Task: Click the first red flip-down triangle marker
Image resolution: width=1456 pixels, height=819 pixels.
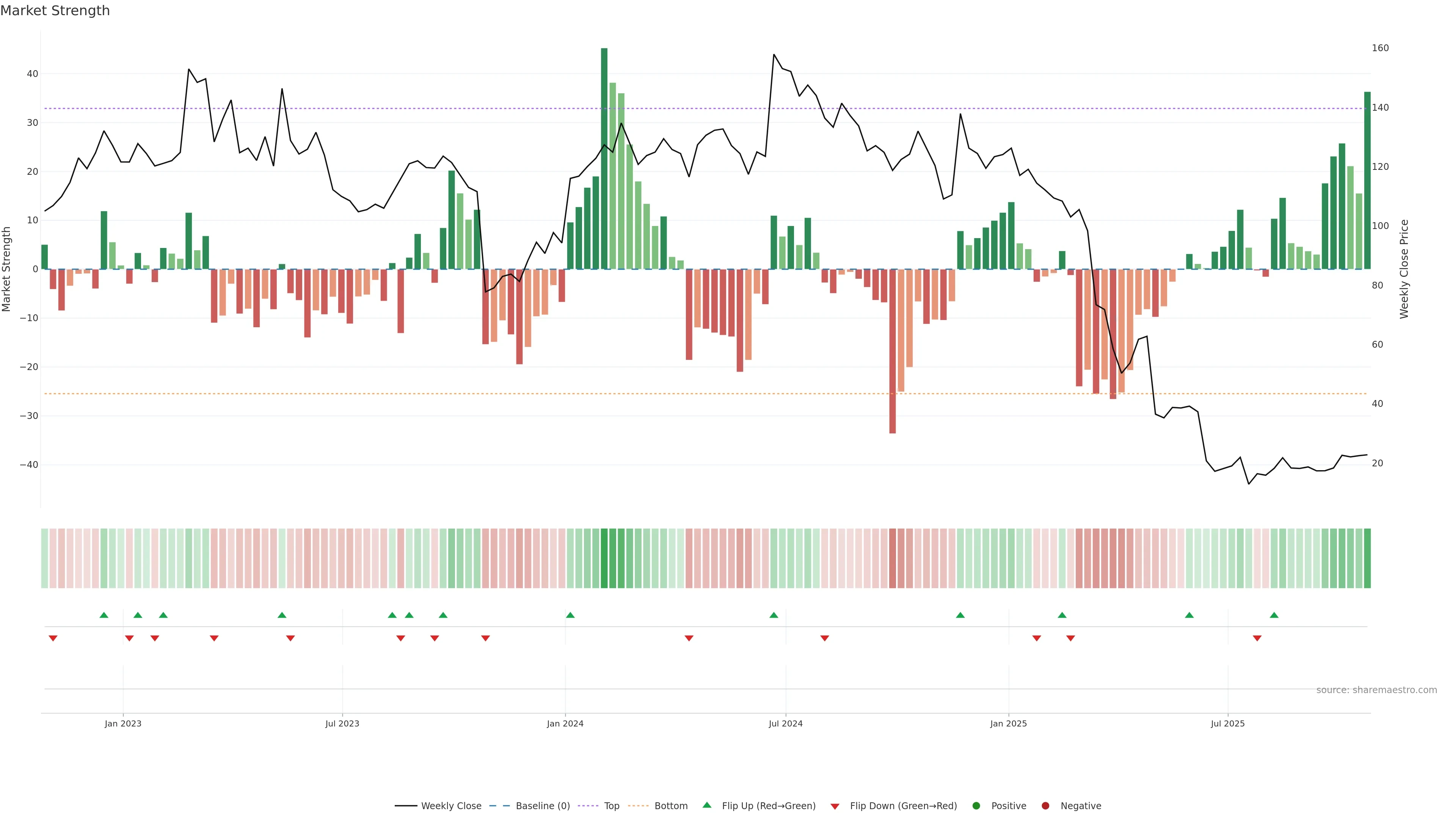Action: click(x=53, y=638)
